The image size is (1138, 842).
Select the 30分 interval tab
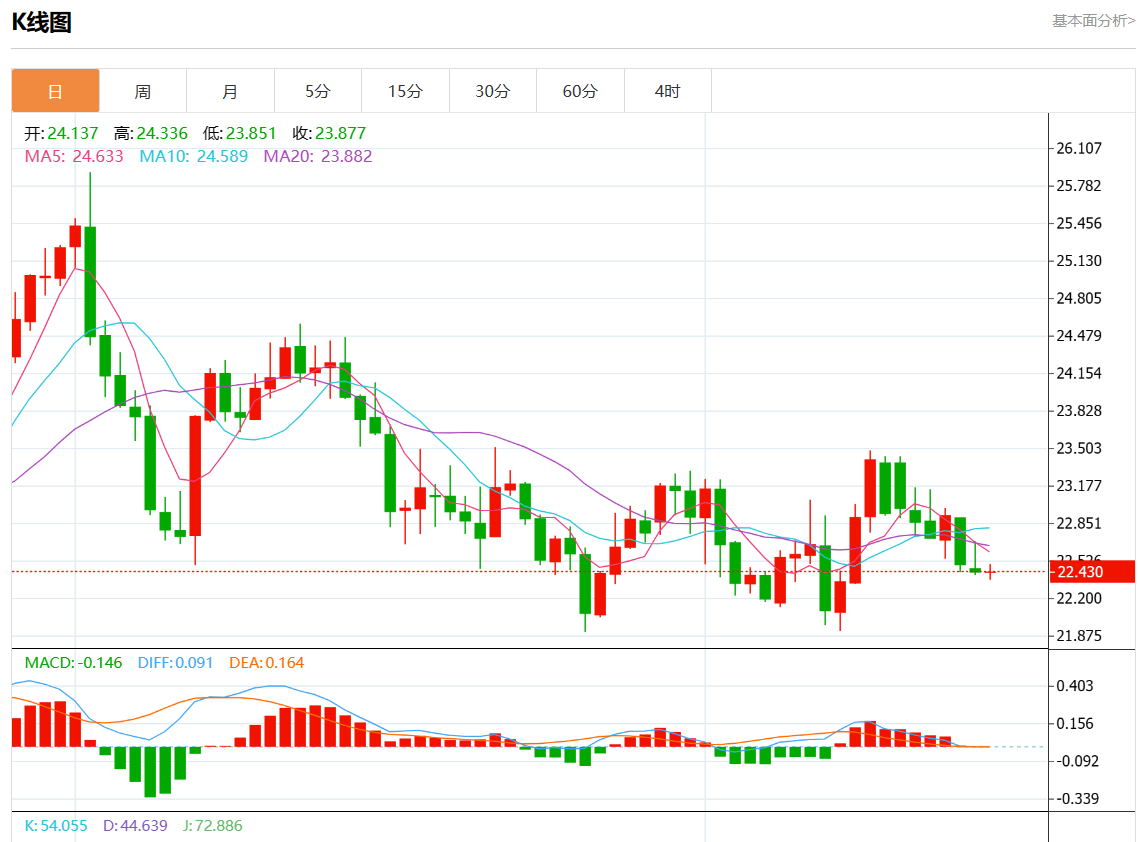coord(492,91)
